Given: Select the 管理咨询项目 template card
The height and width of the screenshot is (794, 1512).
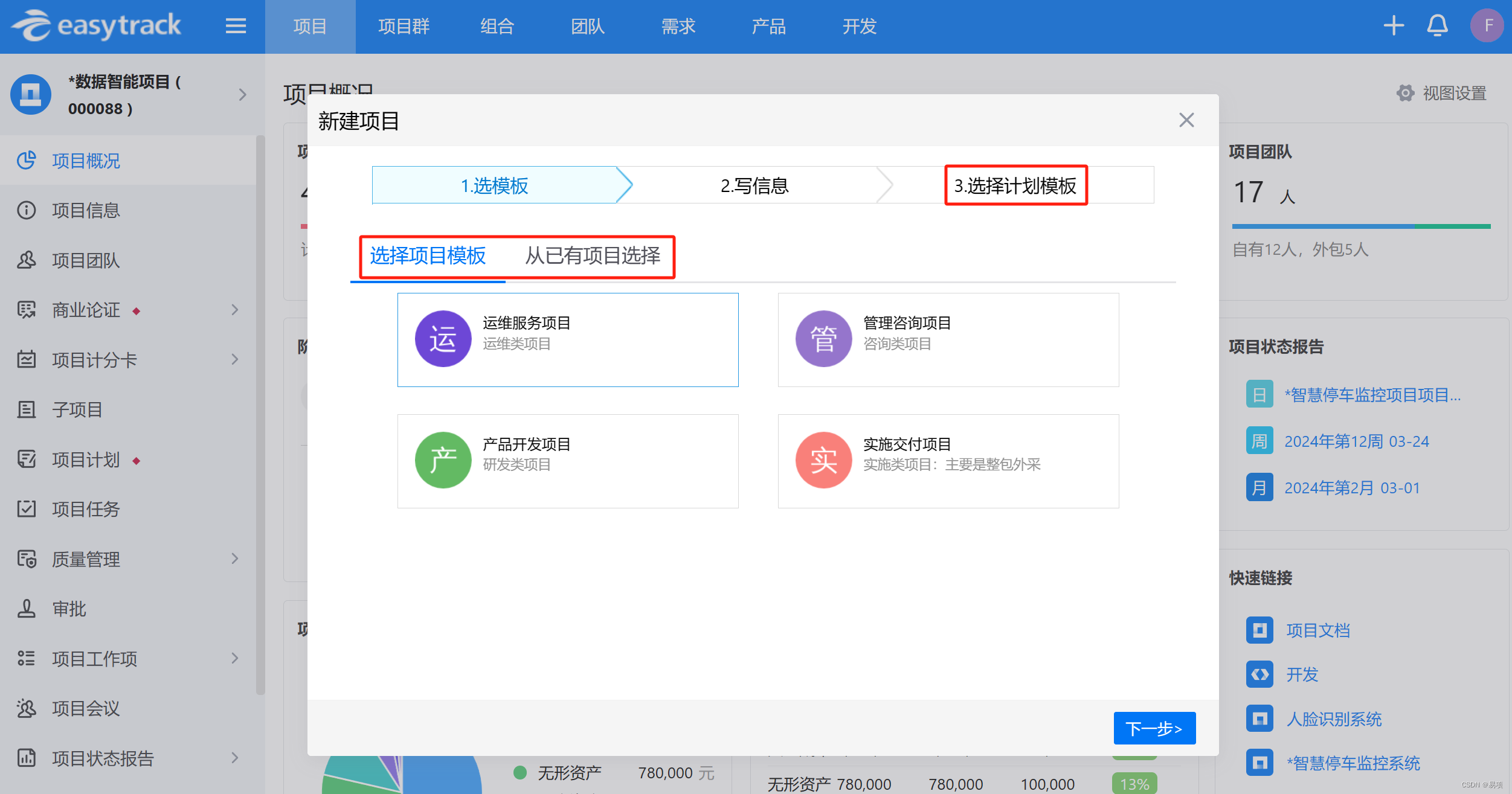Looking at the screenshot, I should tap(948, 340).
